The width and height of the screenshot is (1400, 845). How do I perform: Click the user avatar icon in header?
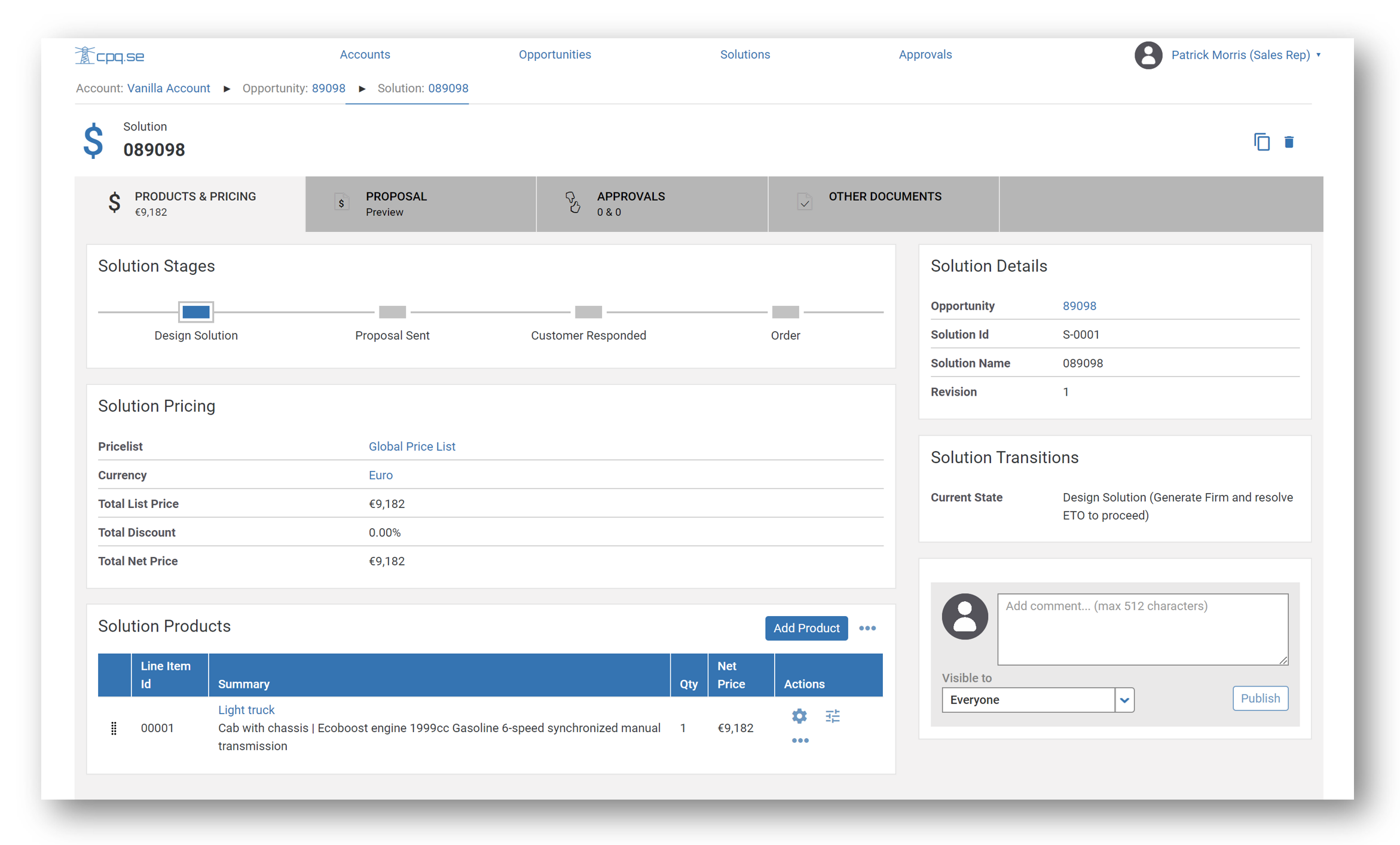[x=1148, y=55]
